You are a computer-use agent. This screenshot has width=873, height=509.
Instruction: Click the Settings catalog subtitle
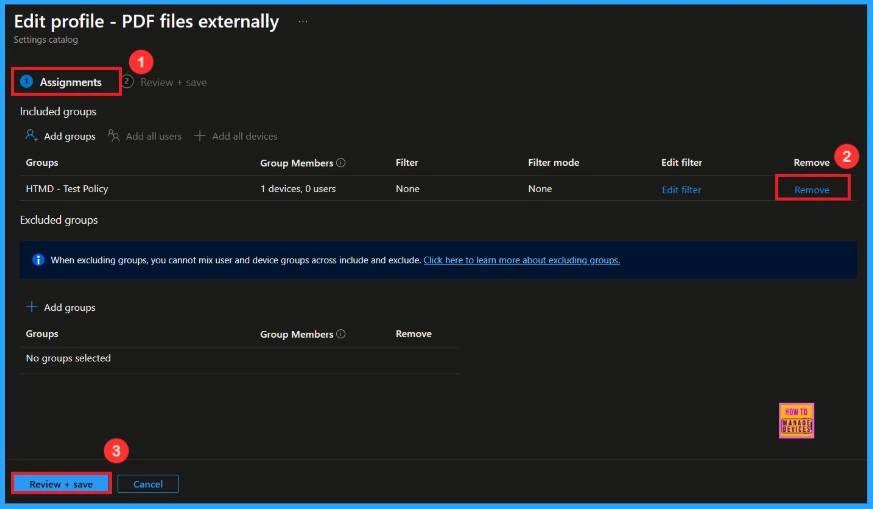pos(46,40)
